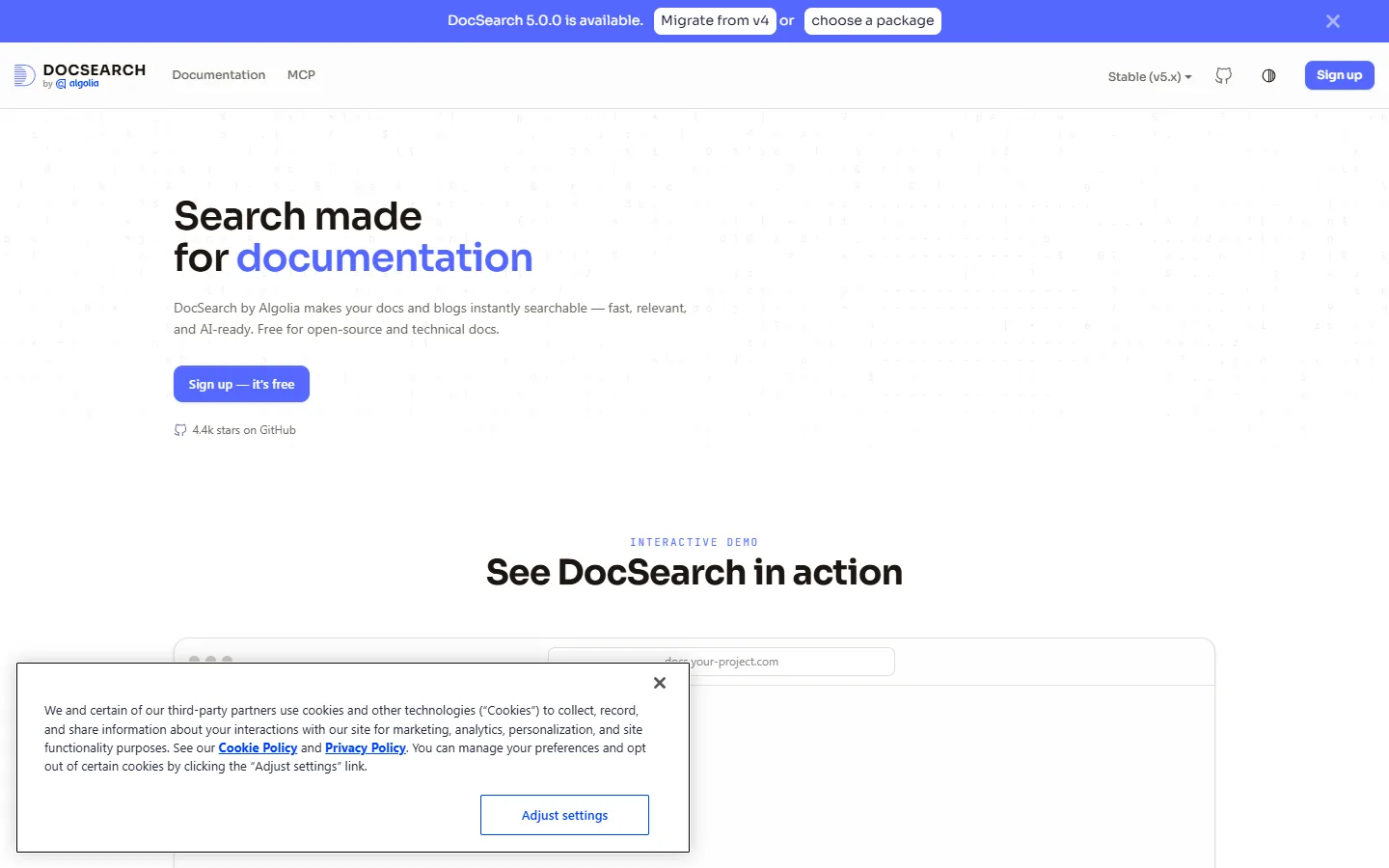Screen dimensions: 1389x868
Task: Open the DocSearch logo home link
Action: [x=80, y=75]
